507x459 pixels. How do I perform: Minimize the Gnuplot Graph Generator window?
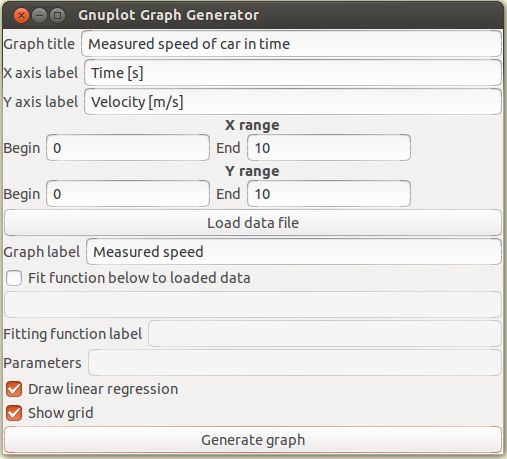40,15
